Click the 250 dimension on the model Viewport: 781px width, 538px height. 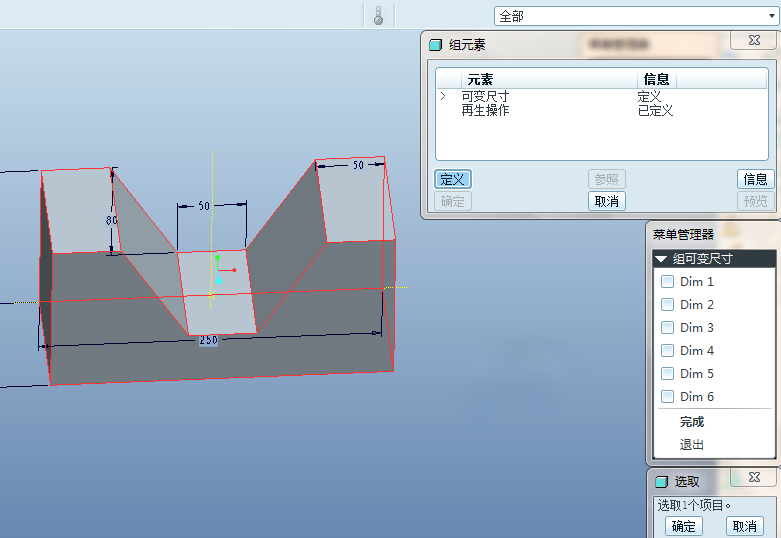pyautogui.click(x=208, y=340)
